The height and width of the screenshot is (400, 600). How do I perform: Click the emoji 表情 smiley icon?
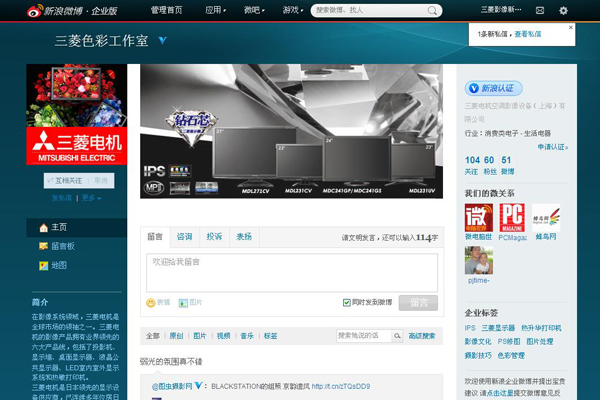pos(151,302)
